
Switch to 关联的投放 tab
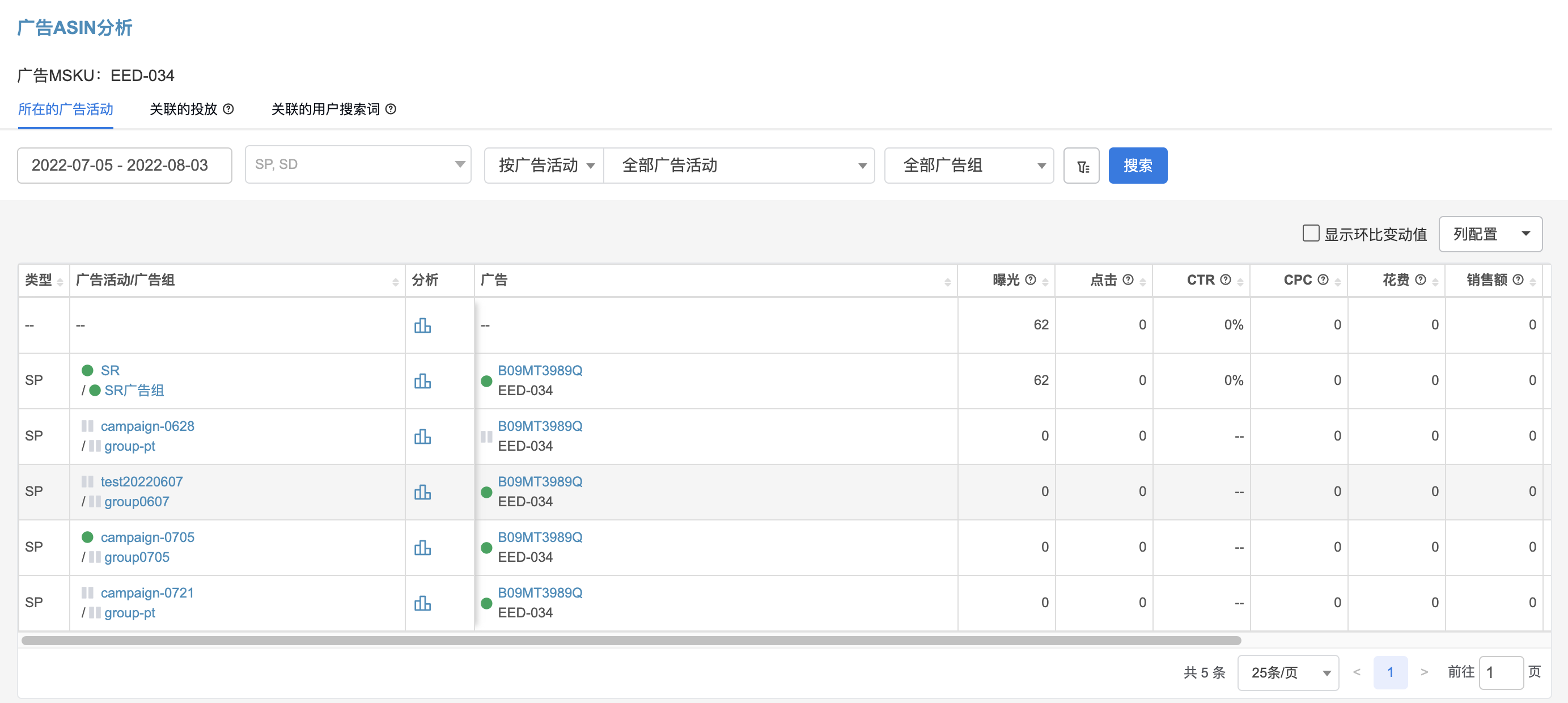[x=183, y=109]
